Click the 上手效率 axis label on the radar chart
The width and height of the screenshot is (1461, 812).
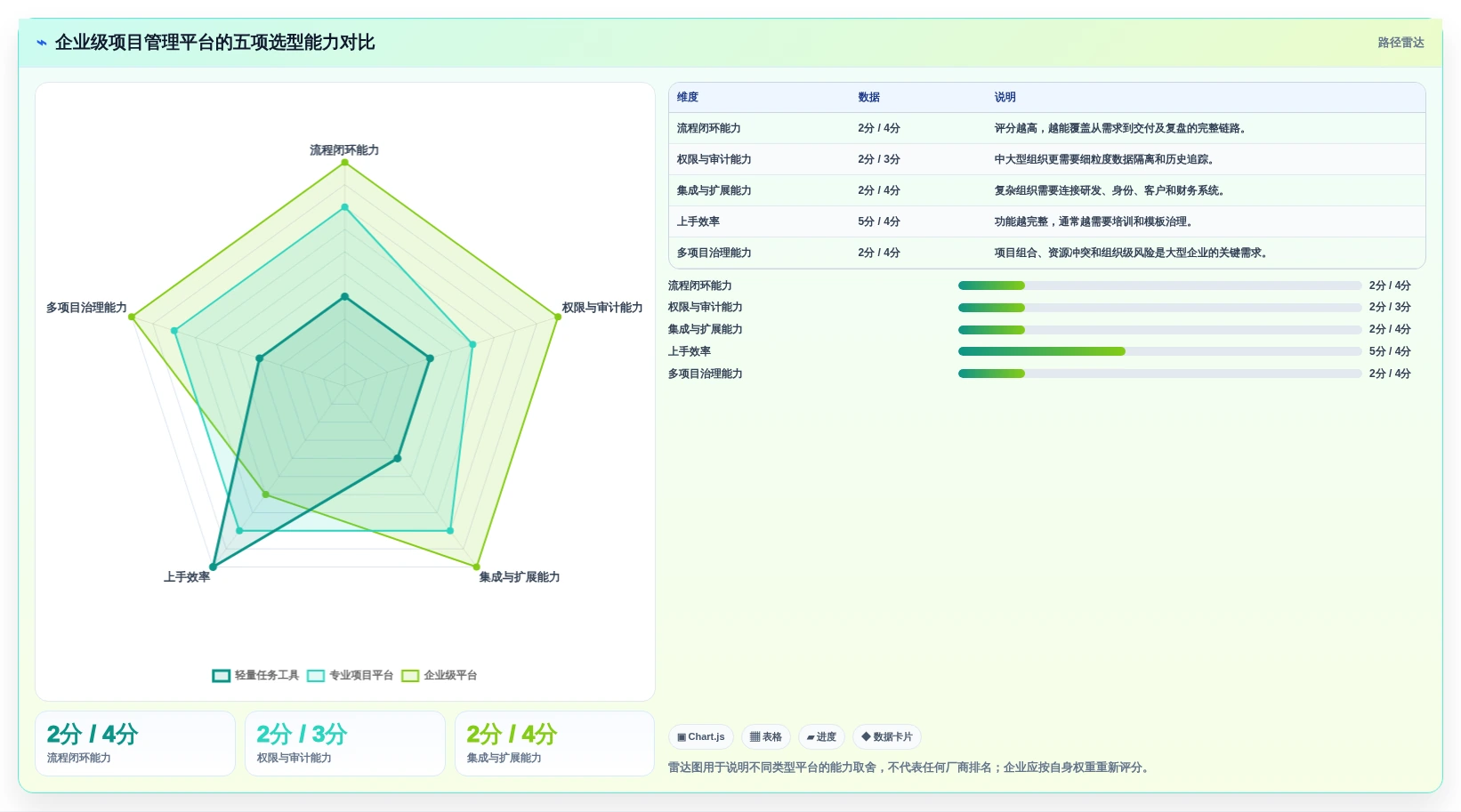tap(187, 577)
